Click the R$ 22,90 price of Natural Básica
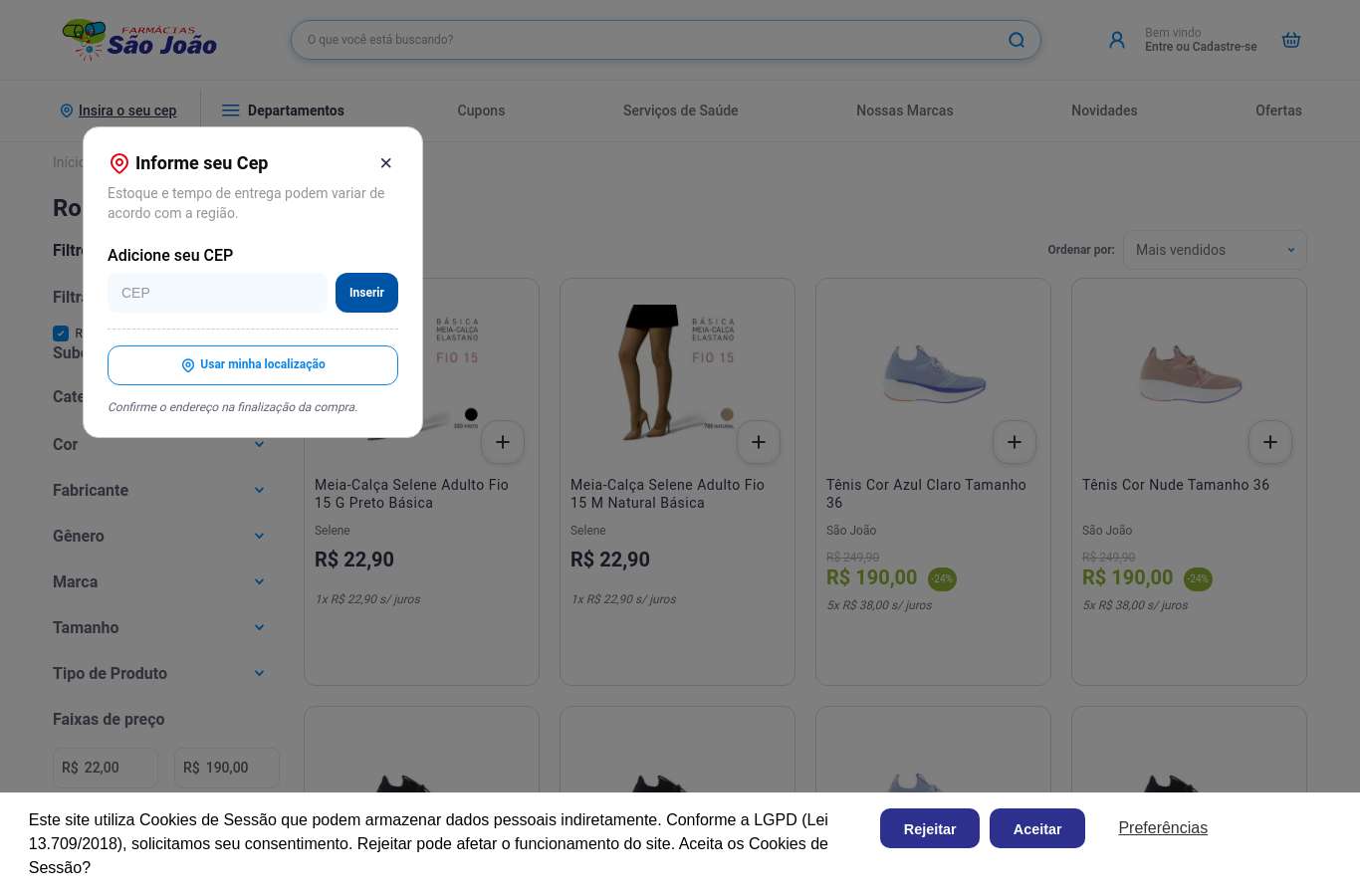1360x896 pixels. tap(610, 560)
